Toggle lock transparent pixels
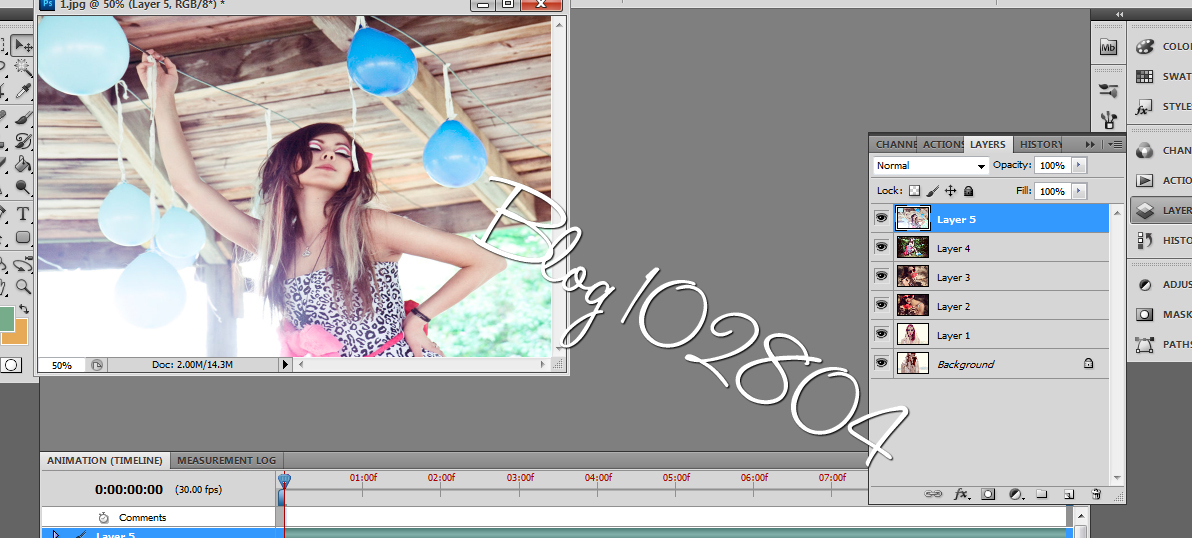 pyautogui.click(x=915, y=191)
